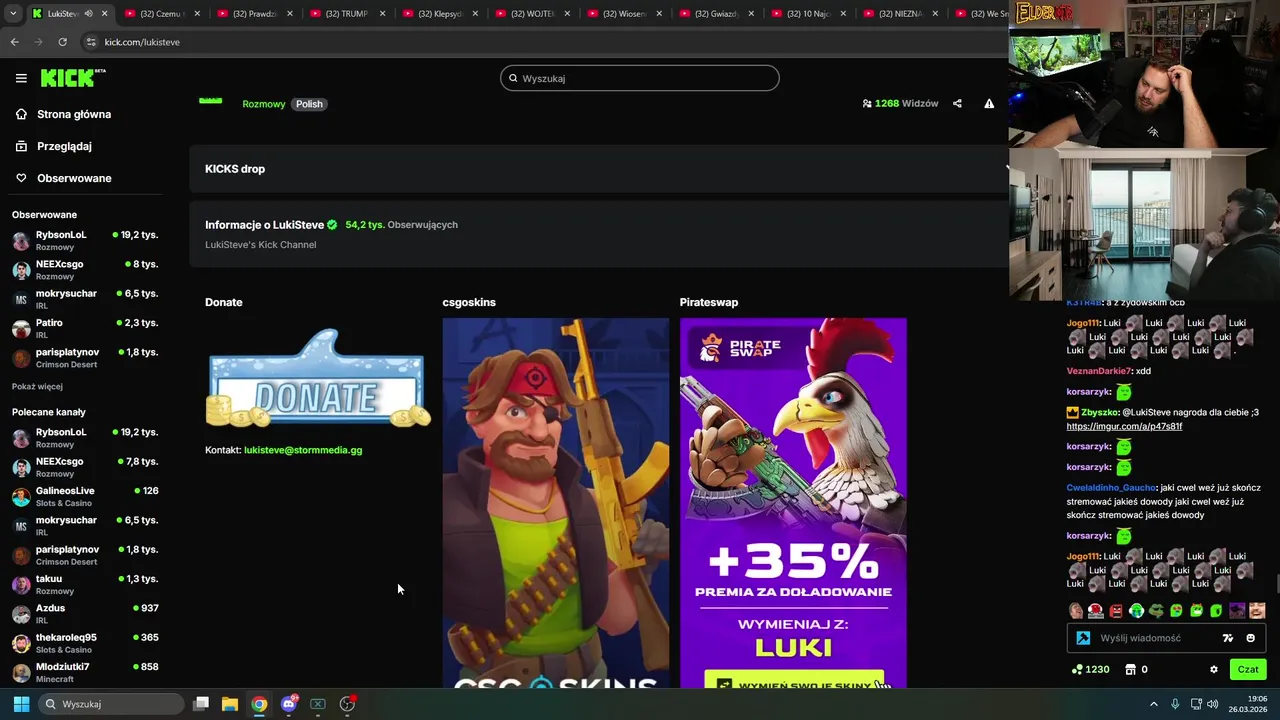Click the Windows taskbar Wyszukaj search

click(x=111, y=704)
